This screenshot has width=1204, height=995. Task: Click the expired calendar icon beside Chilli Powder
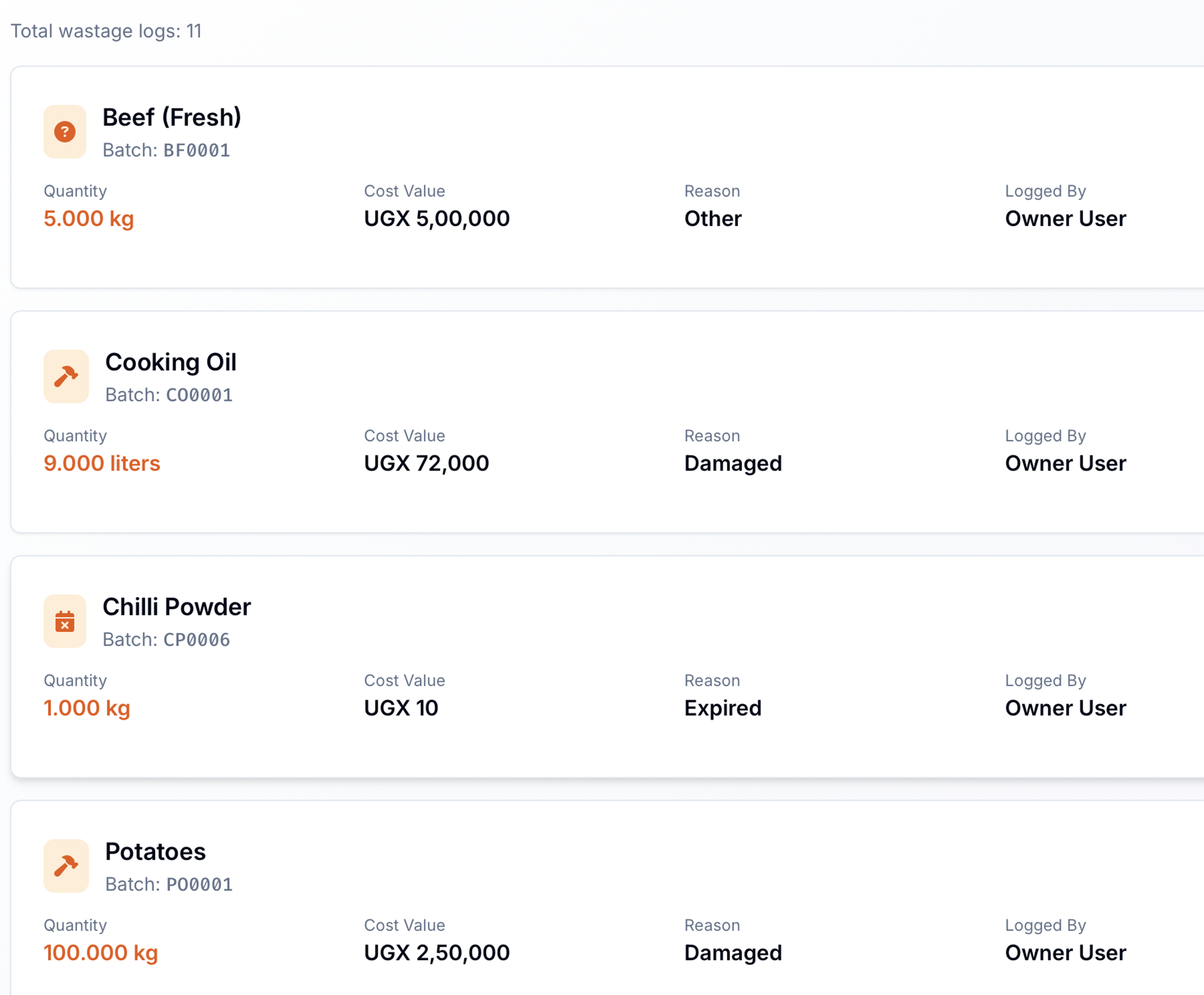pos(65,621)
